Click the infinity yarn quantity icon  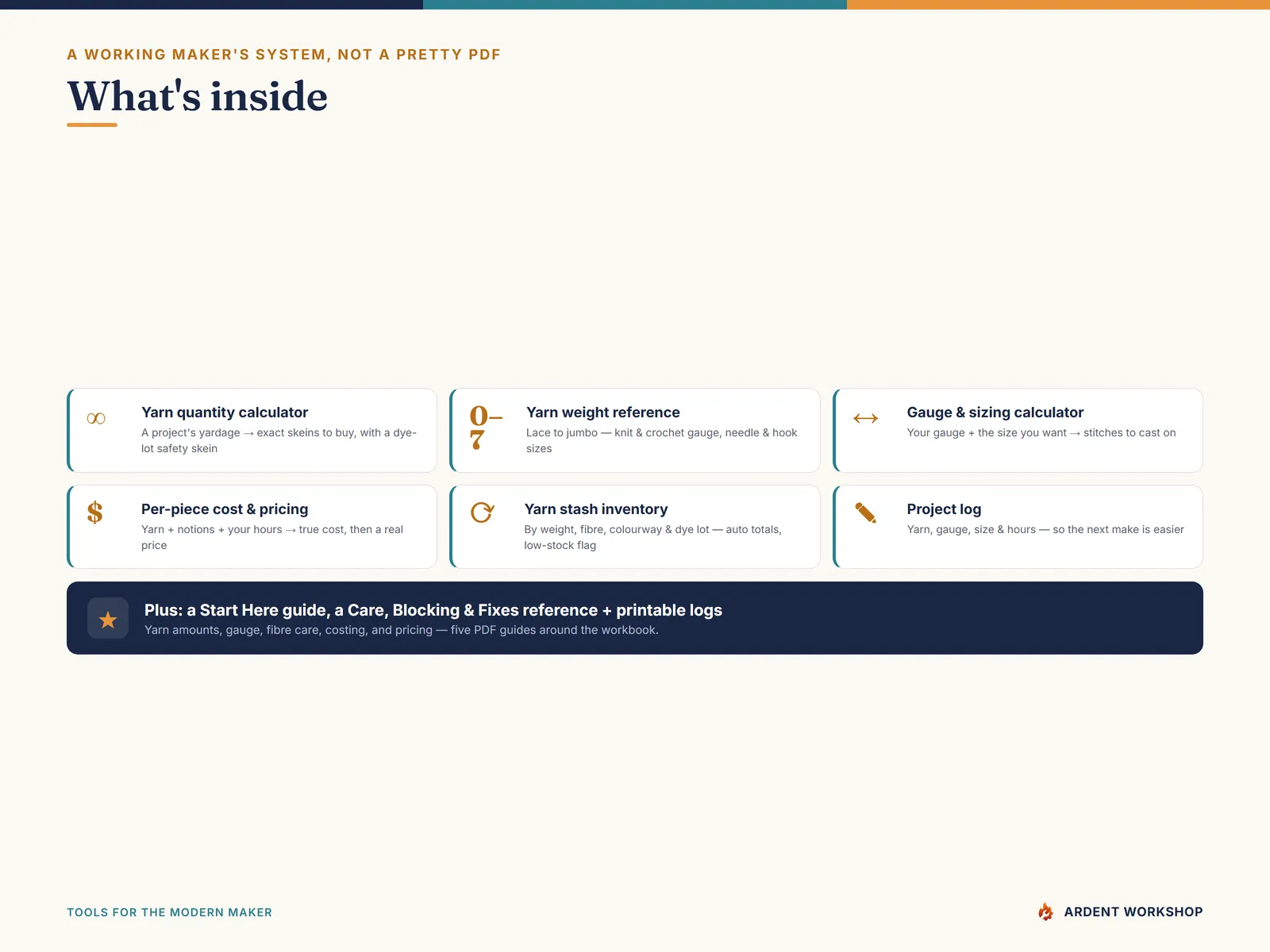[x=96, y=419]
